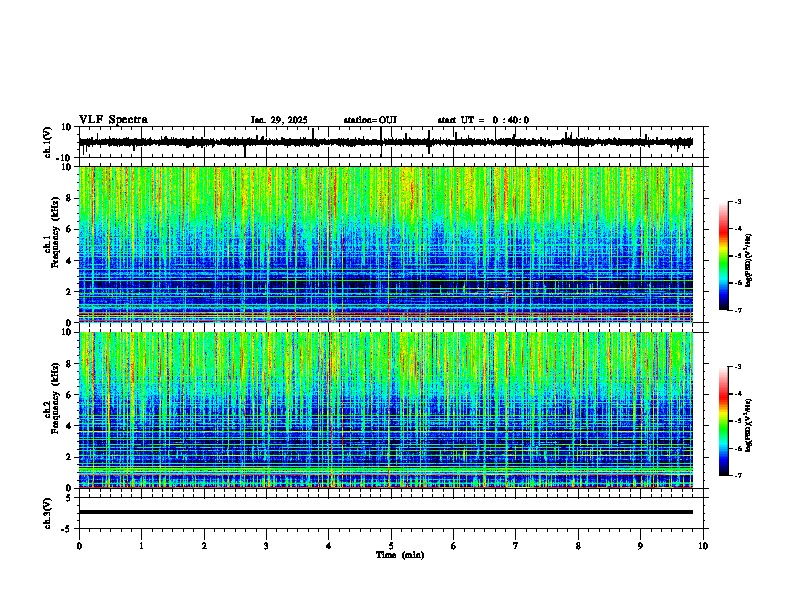The image size is (792, 612).
Task: Click time axis tick label "9"
Action: (x=640, y=546)
